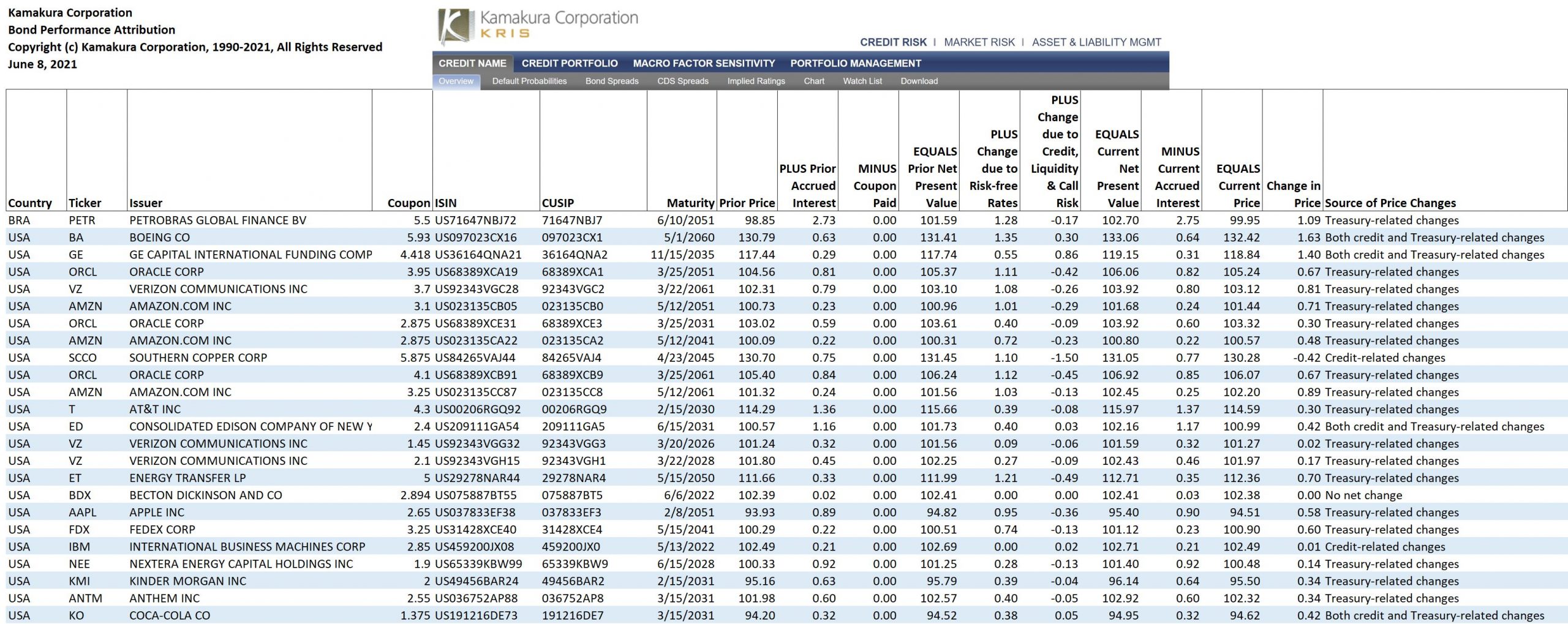Select SOUTHERN COPPER CORP issuer cell
This screenshot has width=1568, height=624.
[198, 358]
